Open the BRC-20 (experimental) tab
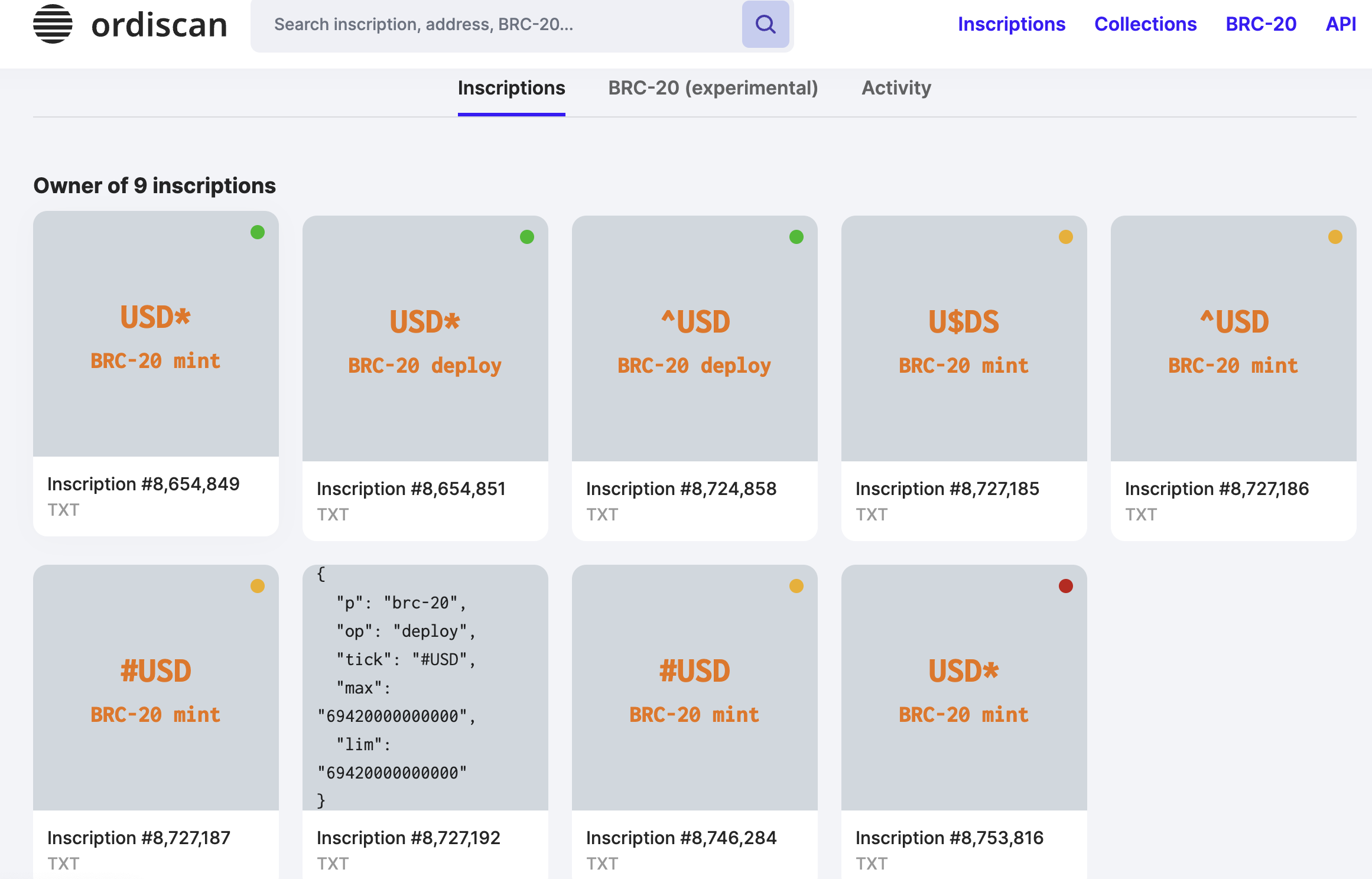The width and height of the screenshot is (1372, 879). (713, 88)
